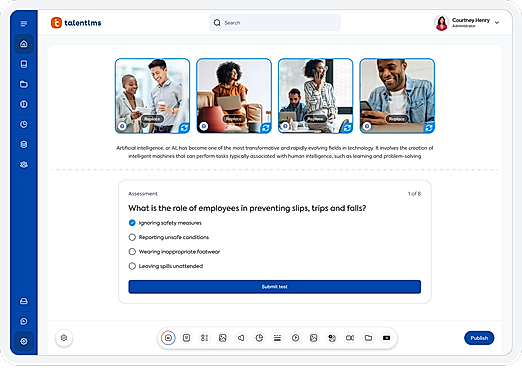Add a camera recording block from toolbar
Image resolution: width=522 pixels, height=368 pixels.
point(350,338)
